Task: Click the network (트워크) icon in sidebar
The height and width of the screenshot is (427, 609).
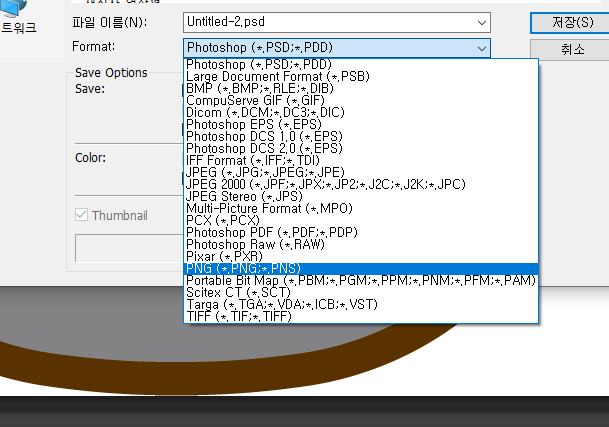Action: (16, 19)
